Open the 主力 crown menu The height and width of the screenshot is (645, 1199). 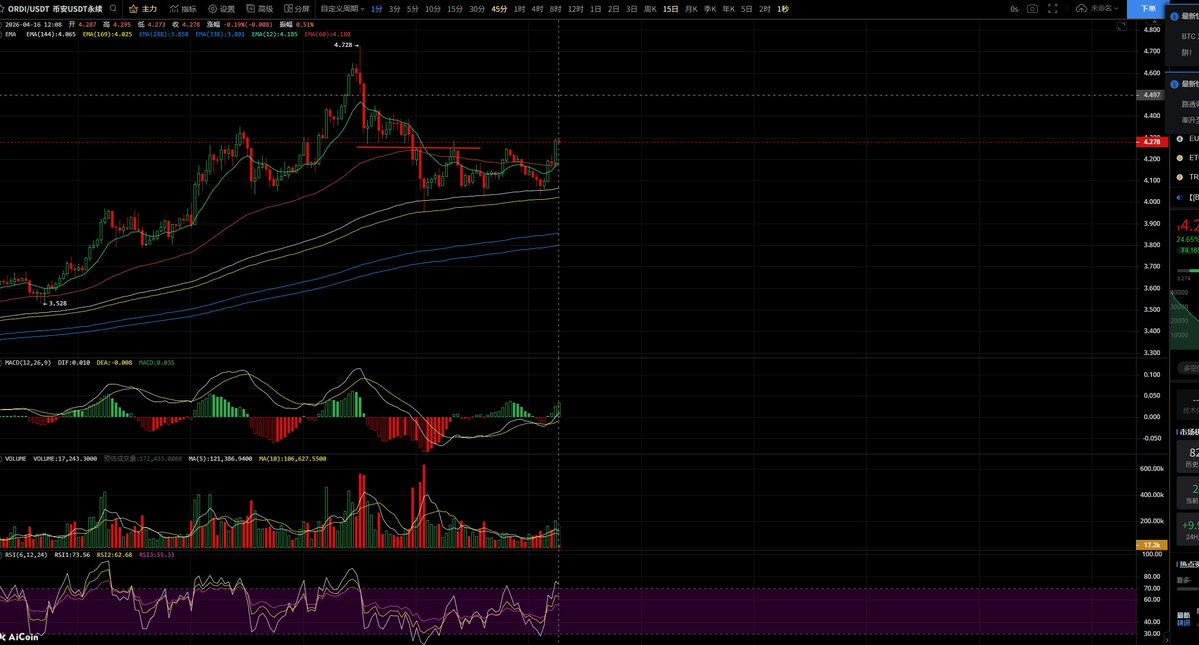143,9
